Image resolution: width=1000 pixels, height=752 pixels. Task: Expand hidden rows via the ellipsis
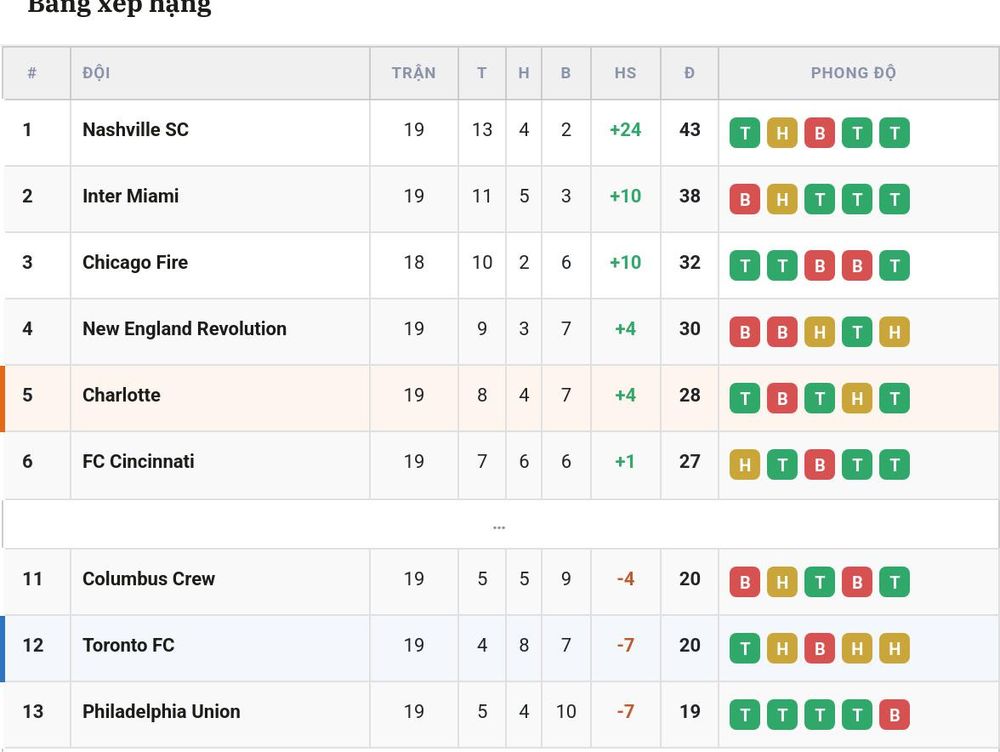[x=499, y=527]
